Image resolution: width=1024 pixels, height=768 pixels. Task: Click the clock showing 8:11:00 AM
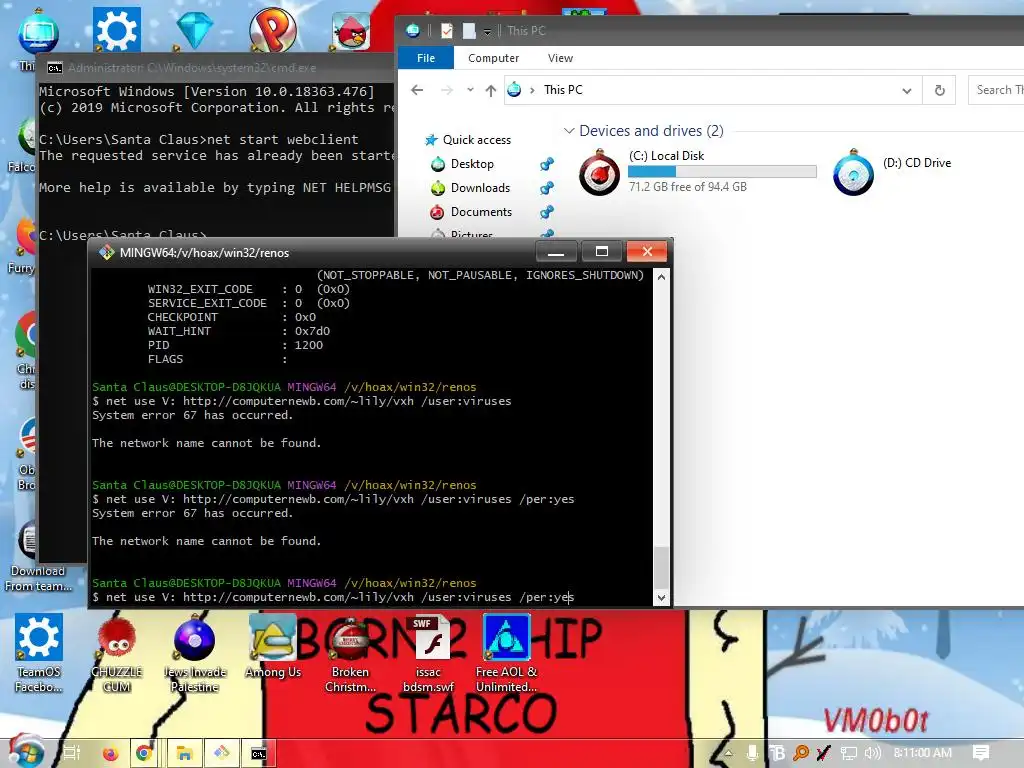pyautogui.click(x=922, y=753)
